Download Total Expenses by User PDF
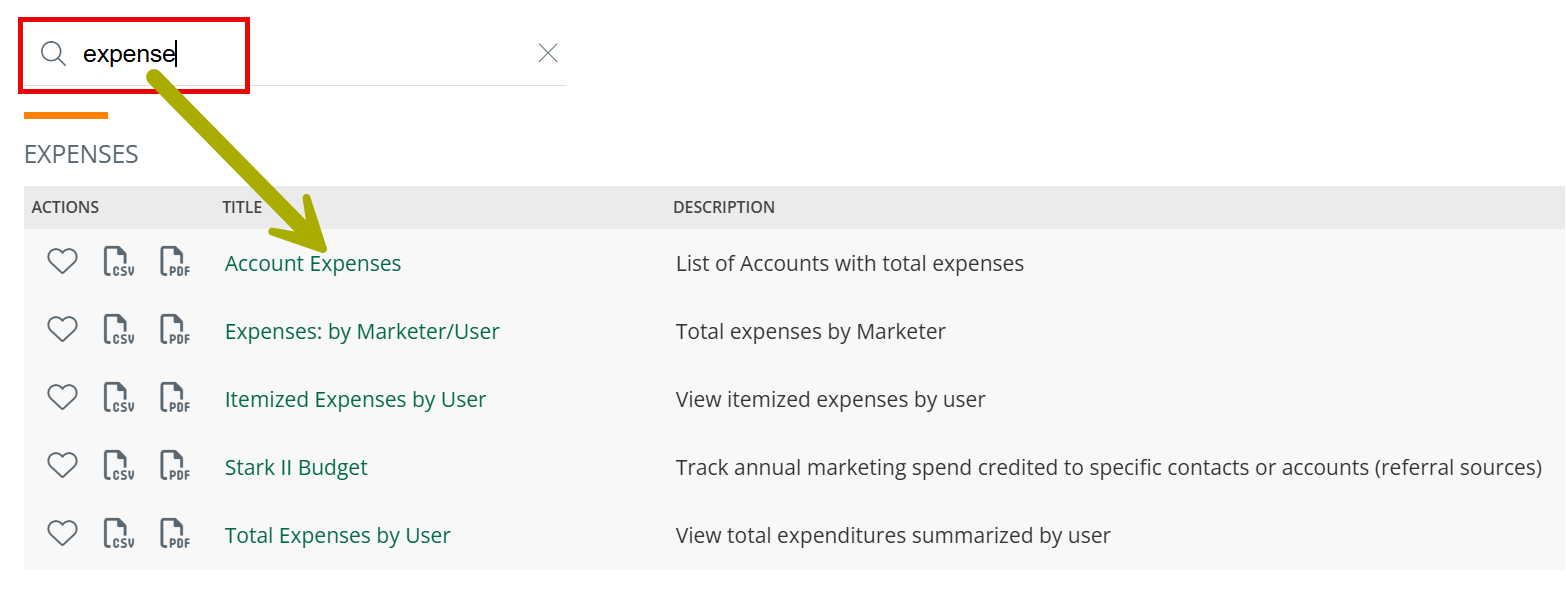1566x590 pixels. [175, 534]
